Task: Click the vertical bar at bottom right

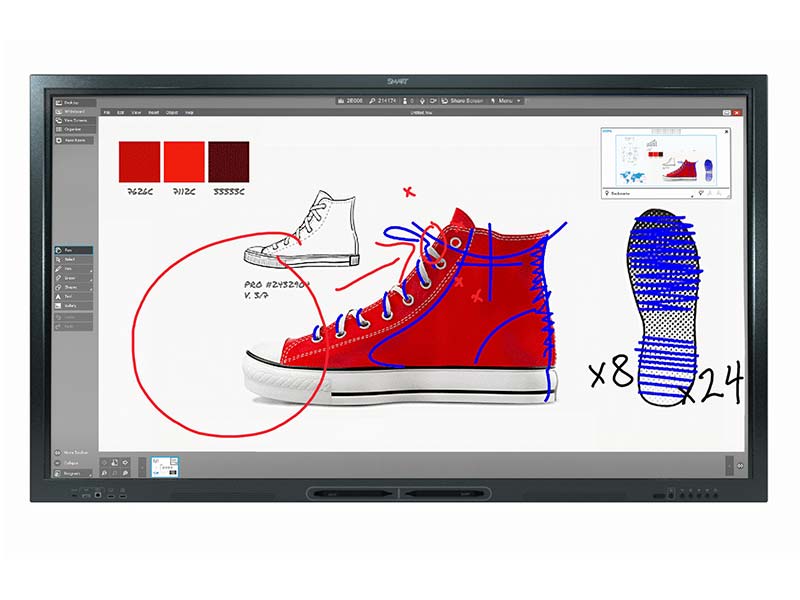Action: (x=730, y=466)
